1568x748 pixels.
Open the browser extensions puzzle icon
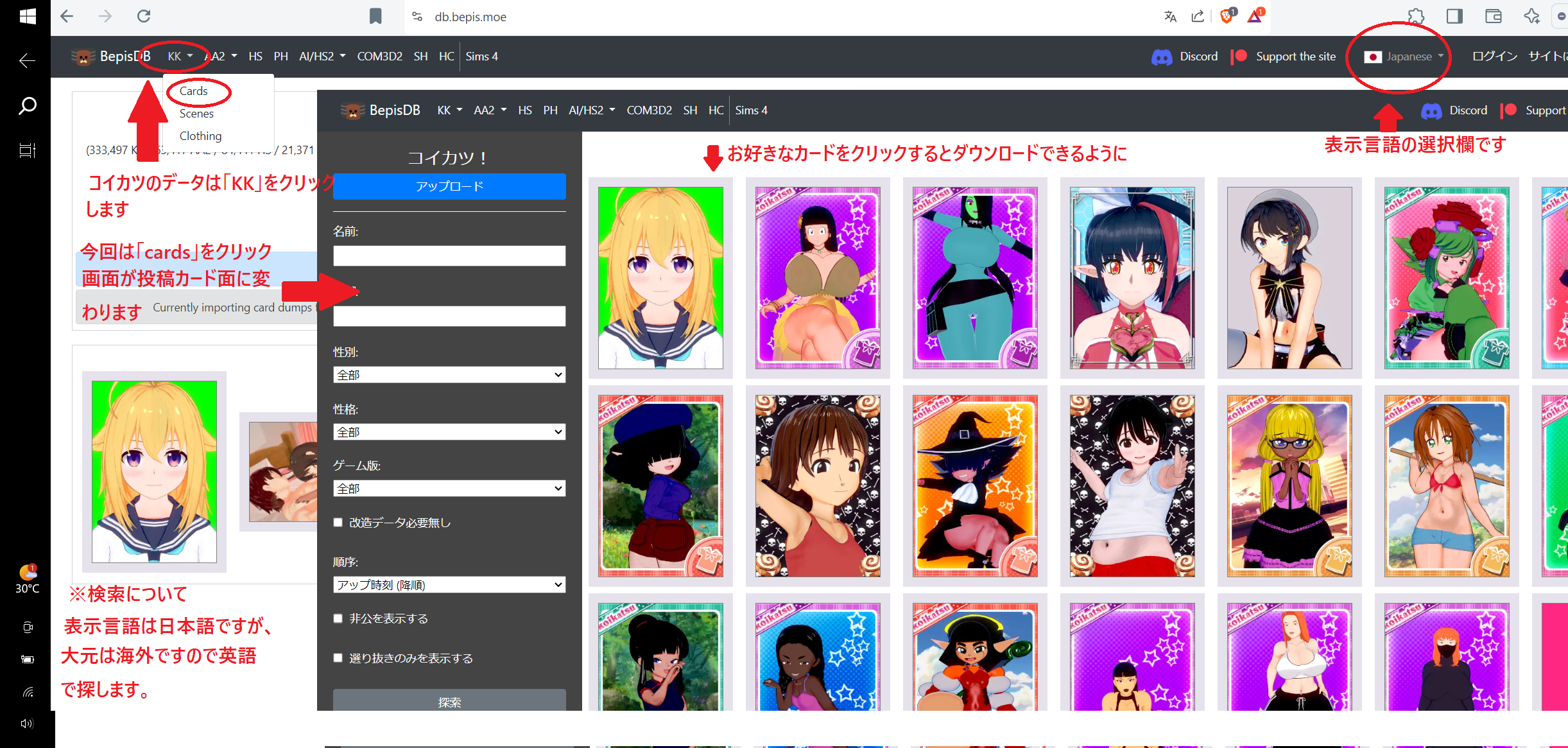(1416, 16)
